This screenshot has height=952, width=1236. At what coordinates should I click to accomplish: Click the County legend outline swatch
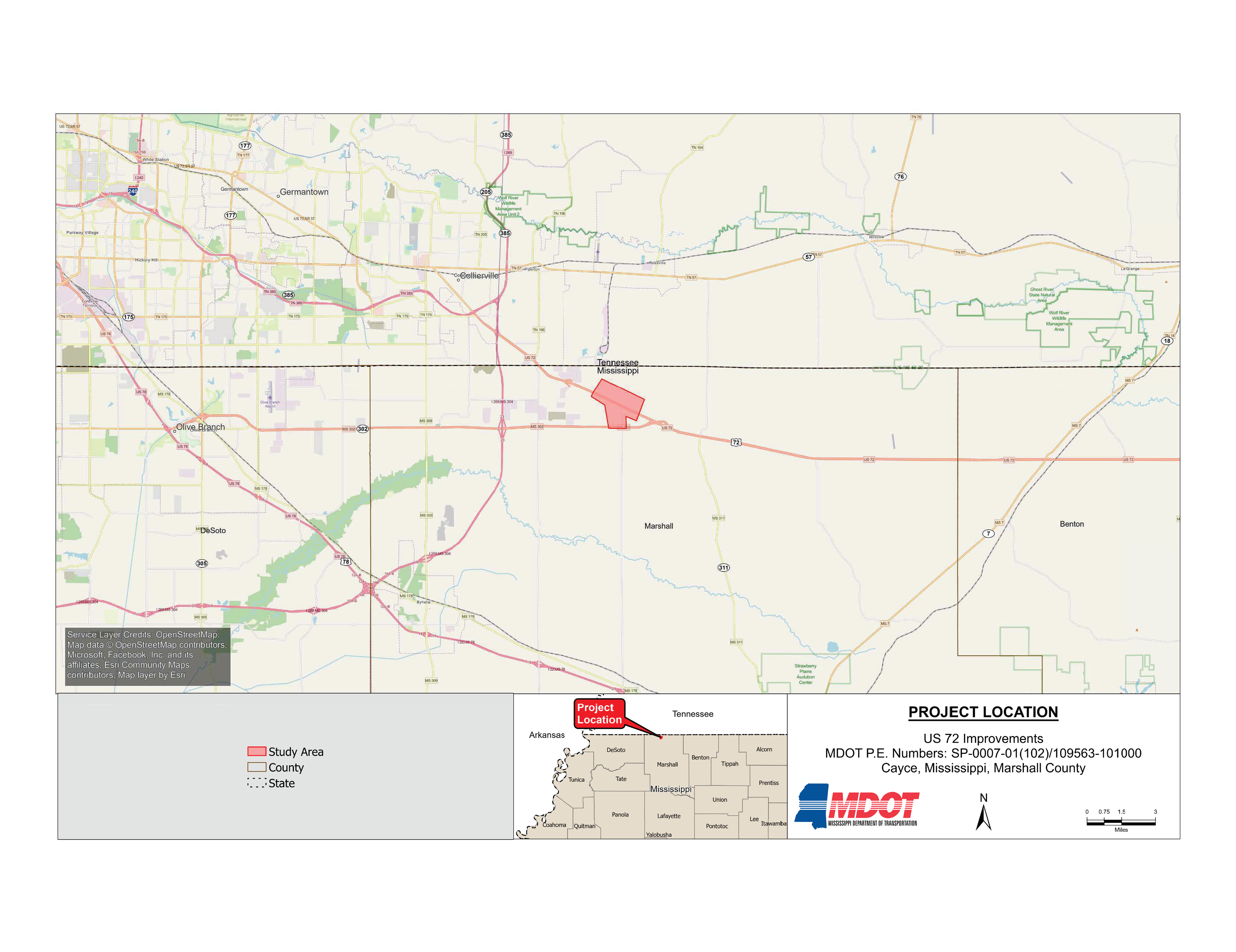[256, 767]
